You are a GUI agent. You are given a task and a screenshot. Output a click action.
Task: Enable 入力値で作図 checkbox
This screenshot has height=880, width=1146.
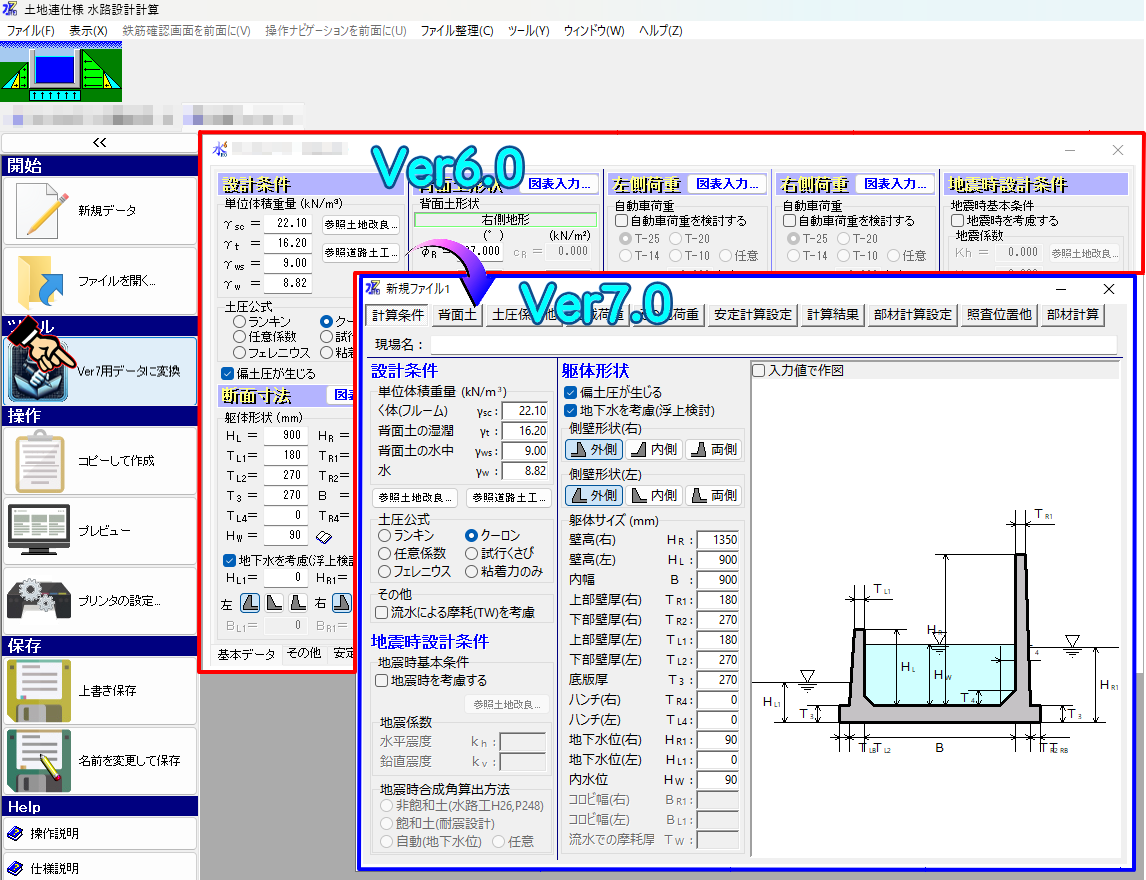click(759, 370)
